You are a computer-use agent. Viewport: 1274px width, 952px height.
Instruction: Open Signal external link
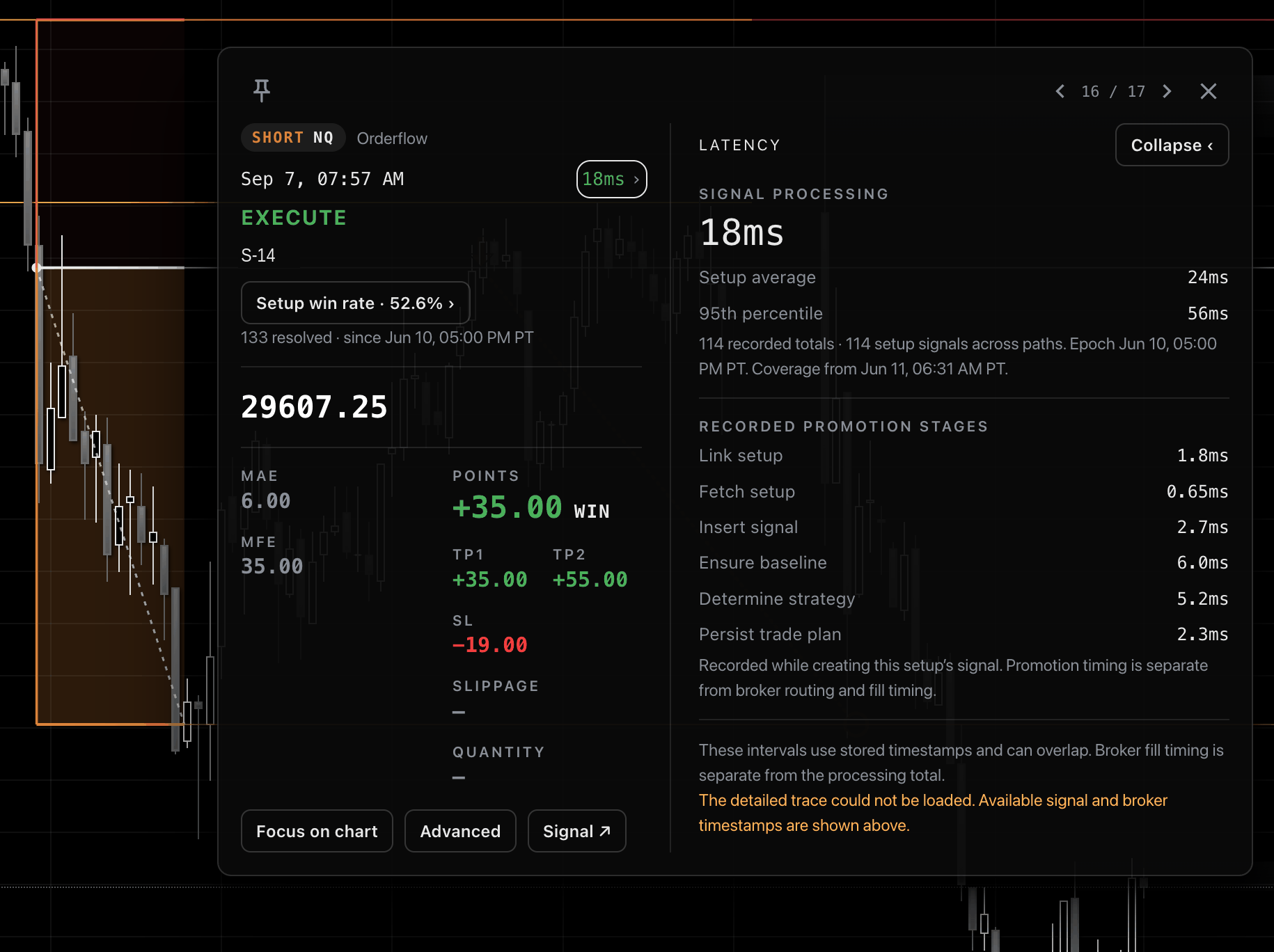576,831
